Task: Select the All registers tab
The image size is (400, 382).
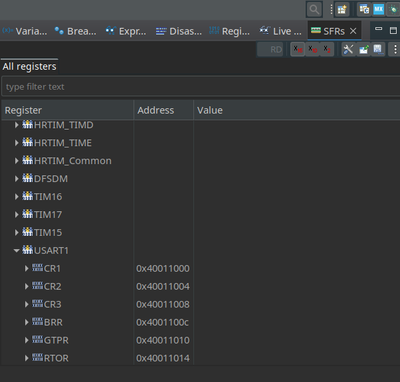Action: click(29, 66)
